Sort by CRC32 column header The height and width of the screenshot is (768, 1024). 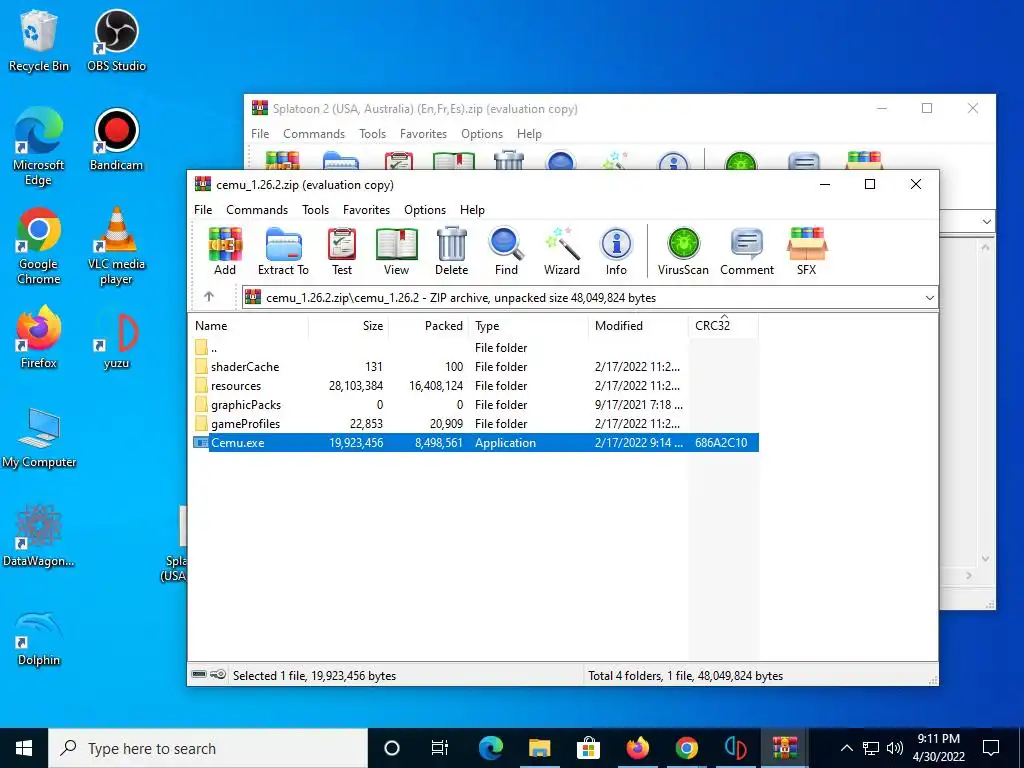click(724, 325)
